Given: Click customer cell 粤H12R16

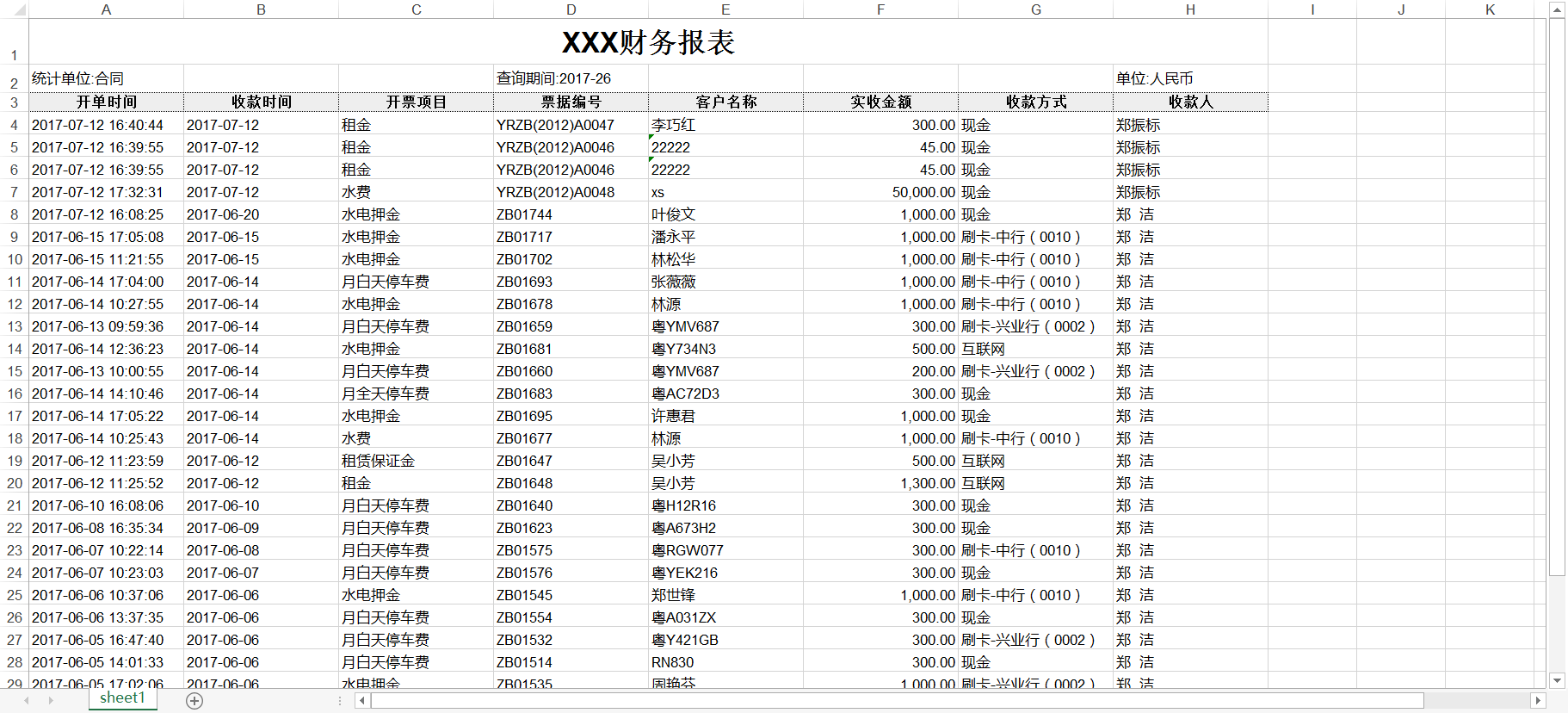Looking at the screenshot, I should coord(725,505).
